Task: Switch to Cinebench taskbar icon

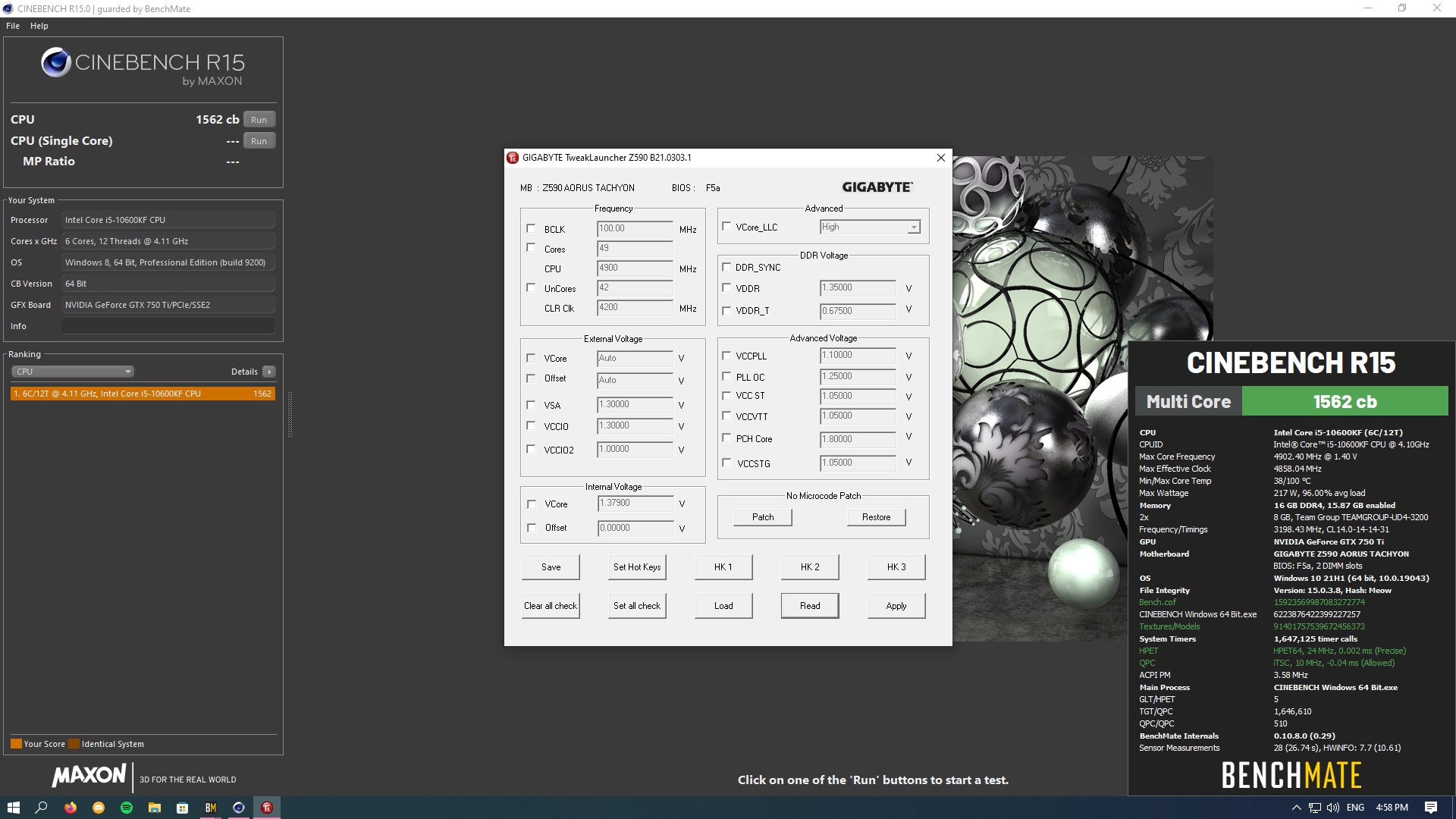Action: pyautogui.click(x=239, y=808)
